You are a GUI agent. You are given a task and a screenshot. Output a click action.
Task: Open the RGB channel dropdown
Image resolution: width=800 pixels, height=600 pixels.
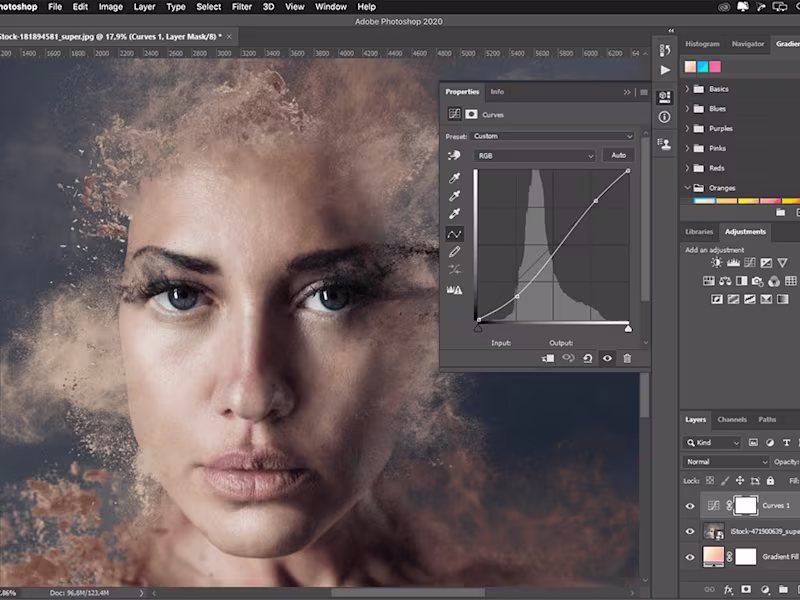tap(535, 156)
